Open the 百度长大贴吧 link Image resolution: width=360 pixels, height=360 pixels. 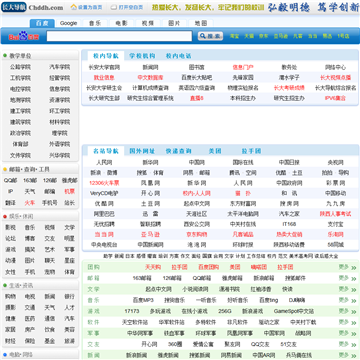tap(197, 78)
